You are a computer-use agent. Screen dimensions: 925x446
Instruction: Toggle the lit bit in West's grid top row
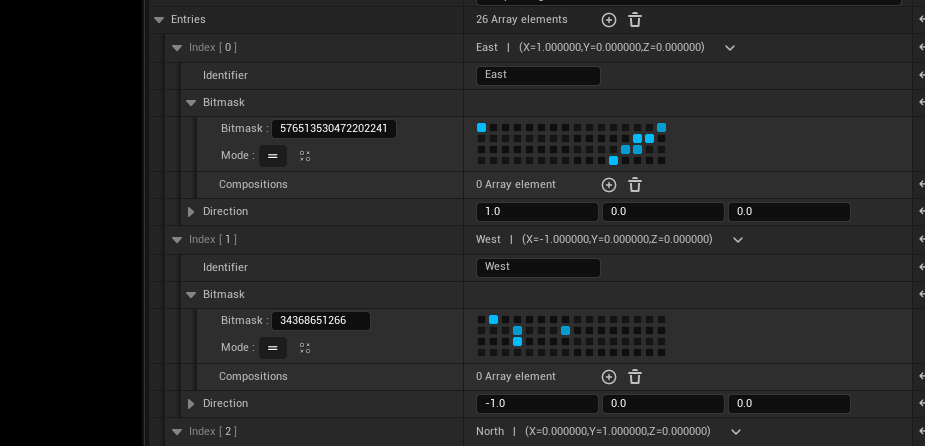coord(493,320)
